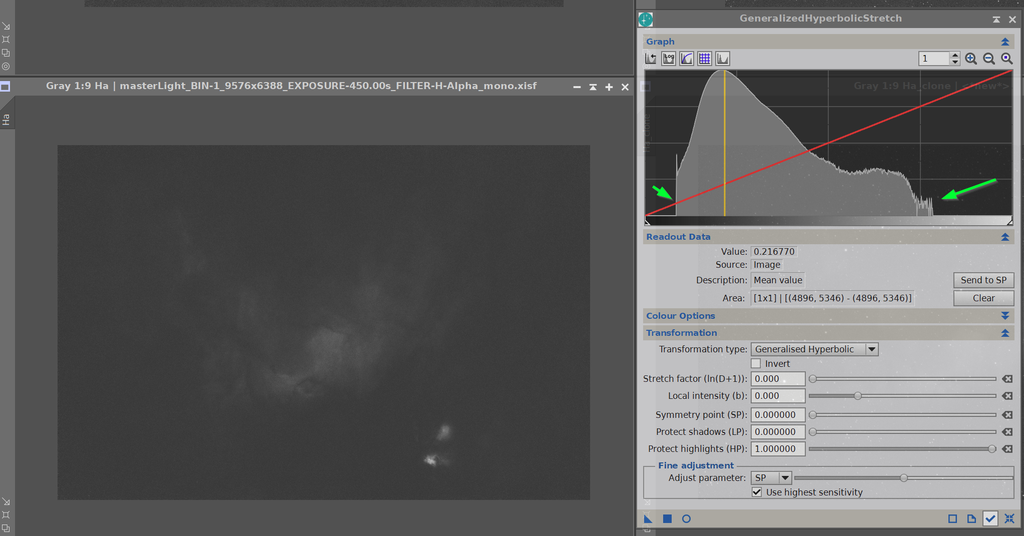The height and width of the screenshot is (536, 1024).
Task: Click the Protect shadows input field
Action: (778, 432)
